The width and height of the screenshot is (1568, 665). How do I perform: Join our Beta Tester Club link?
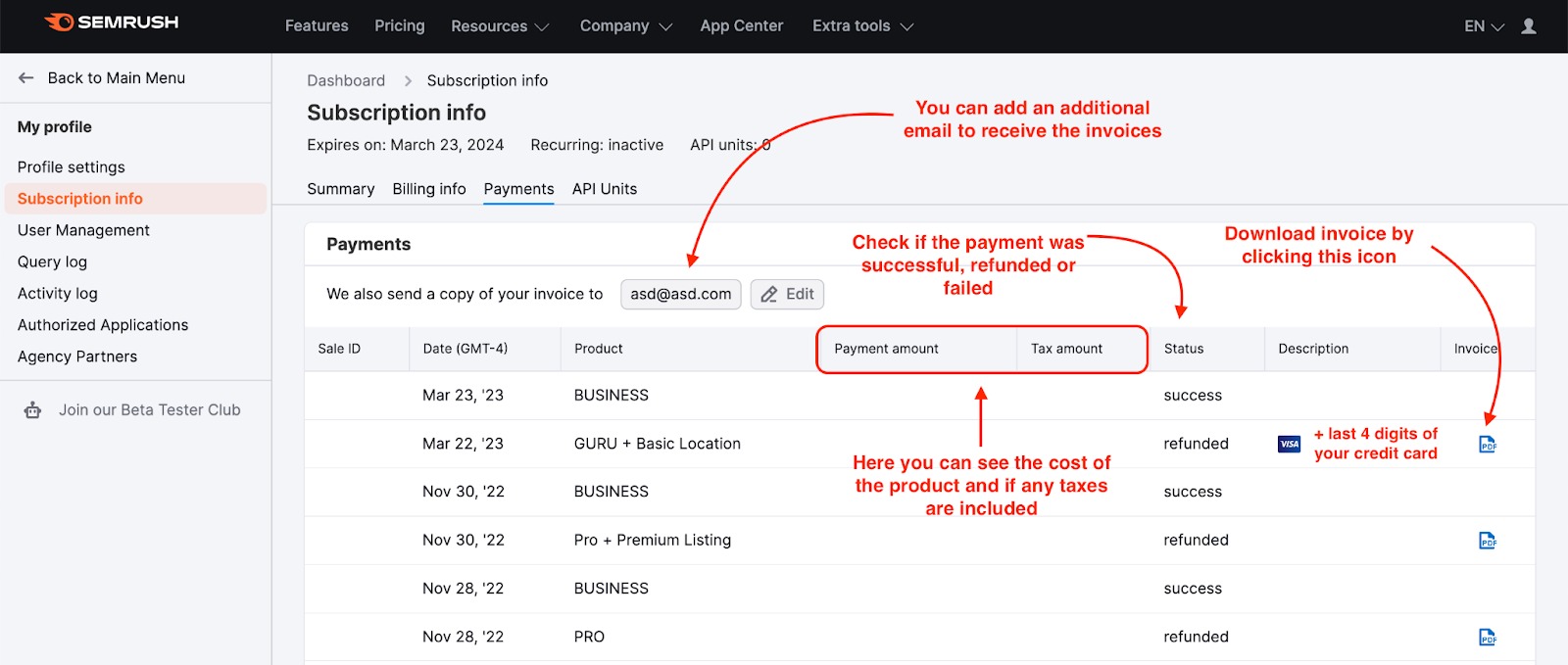pos(150,410)
